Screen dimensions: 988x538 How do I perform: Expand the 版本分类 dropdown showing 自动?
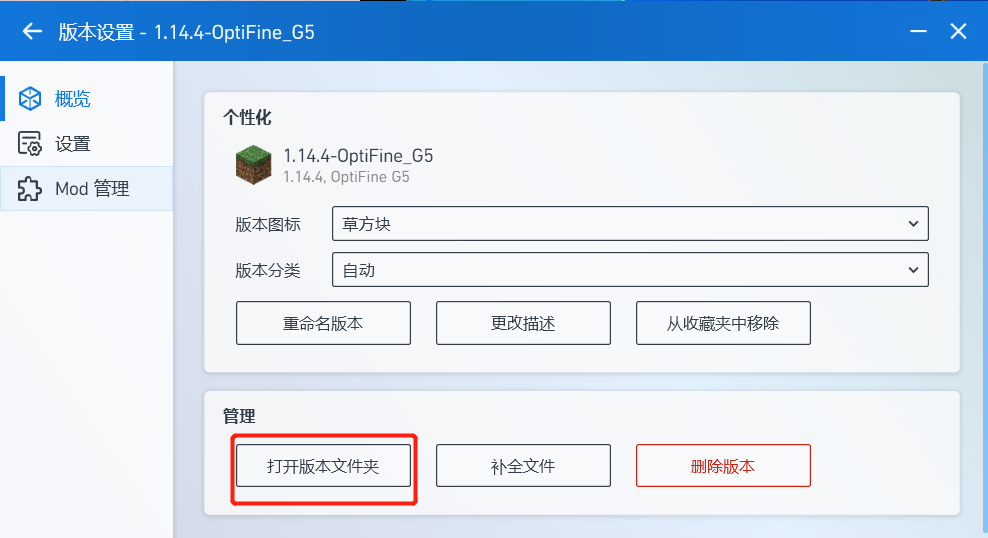(630, 270)
